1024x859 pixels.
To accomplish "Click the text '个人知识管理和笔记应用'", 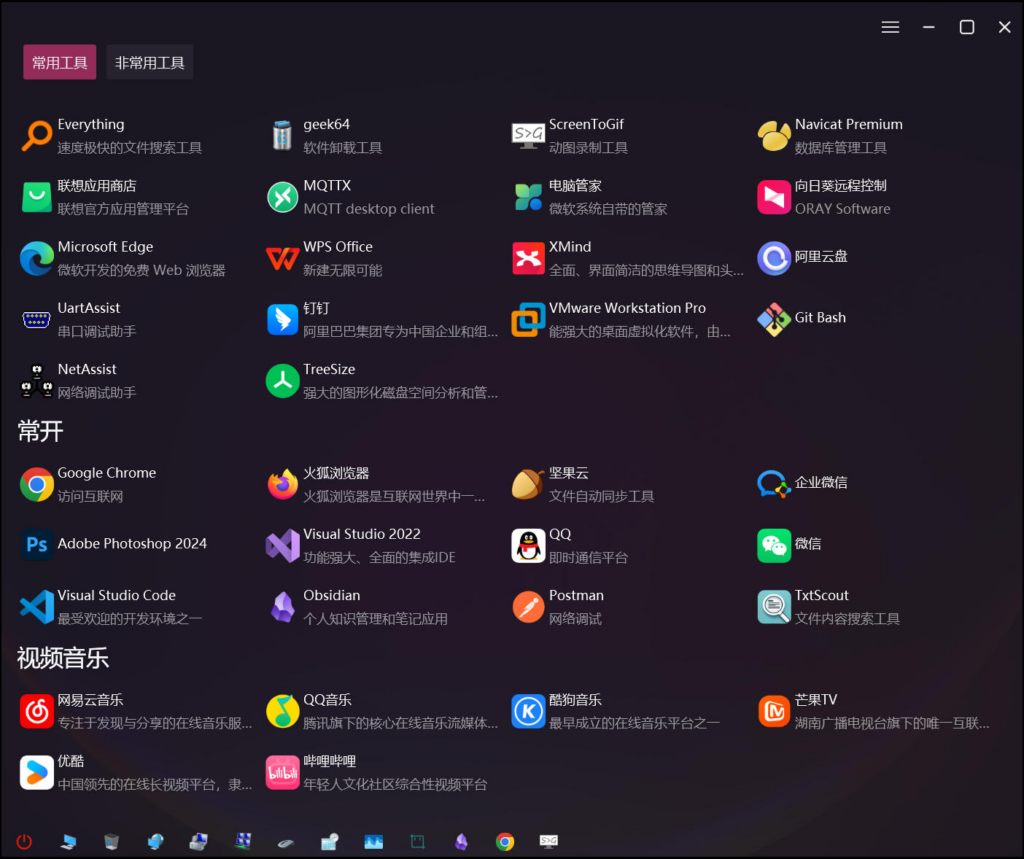I will pos(376,619).
